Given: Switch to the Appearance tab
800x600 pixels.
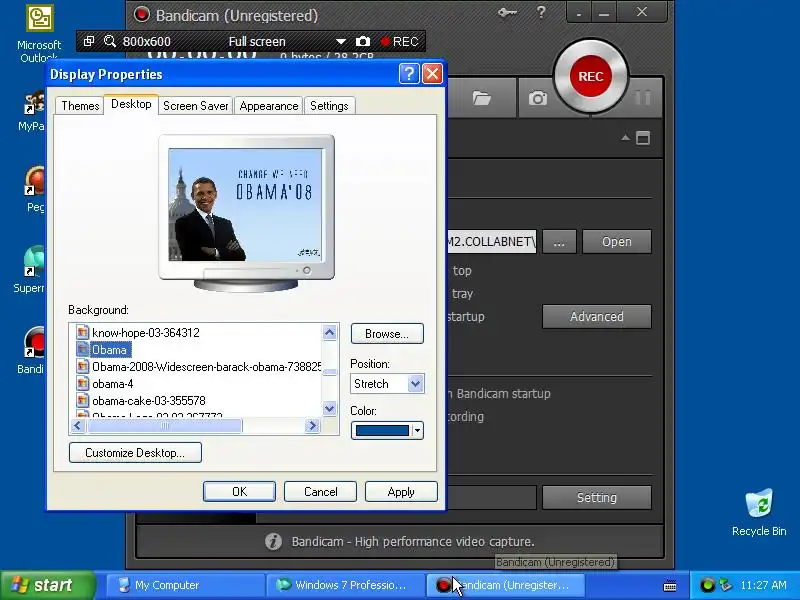Looking at the screenshot, I should point(268,106).
